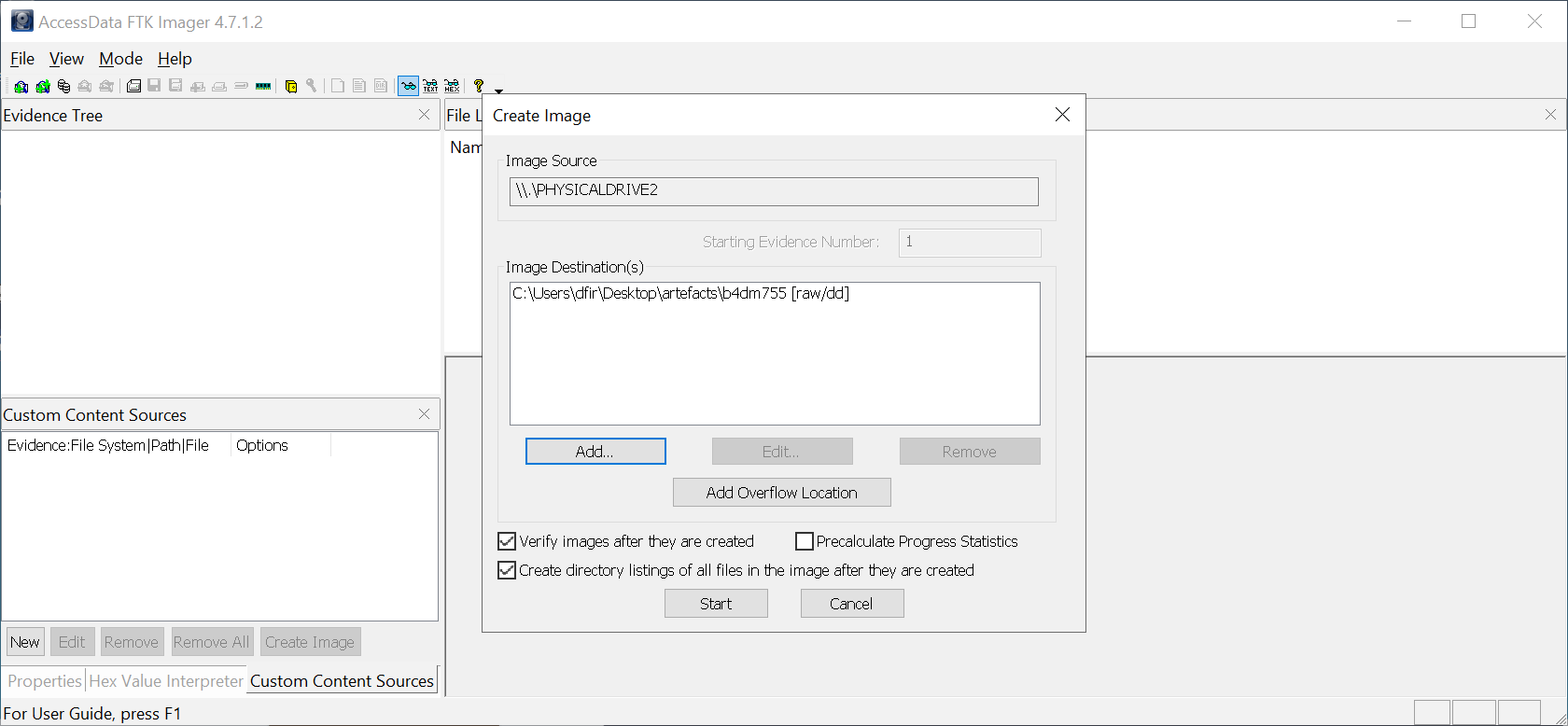
Task: Click the Create Disk Image toolbar icon
Action: (x=133, y=87)
